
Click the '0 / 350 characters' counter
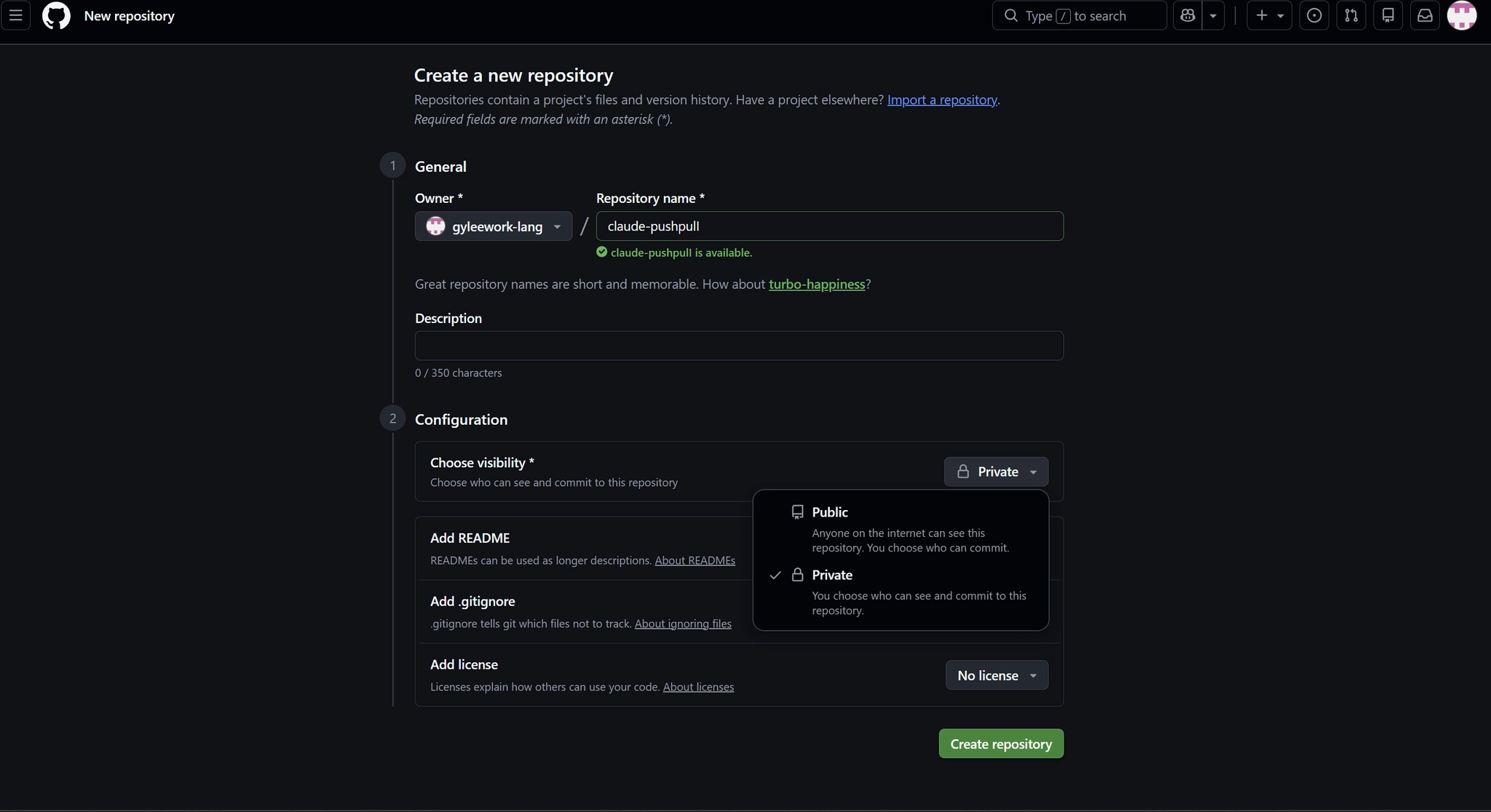[x=459, y=373]
